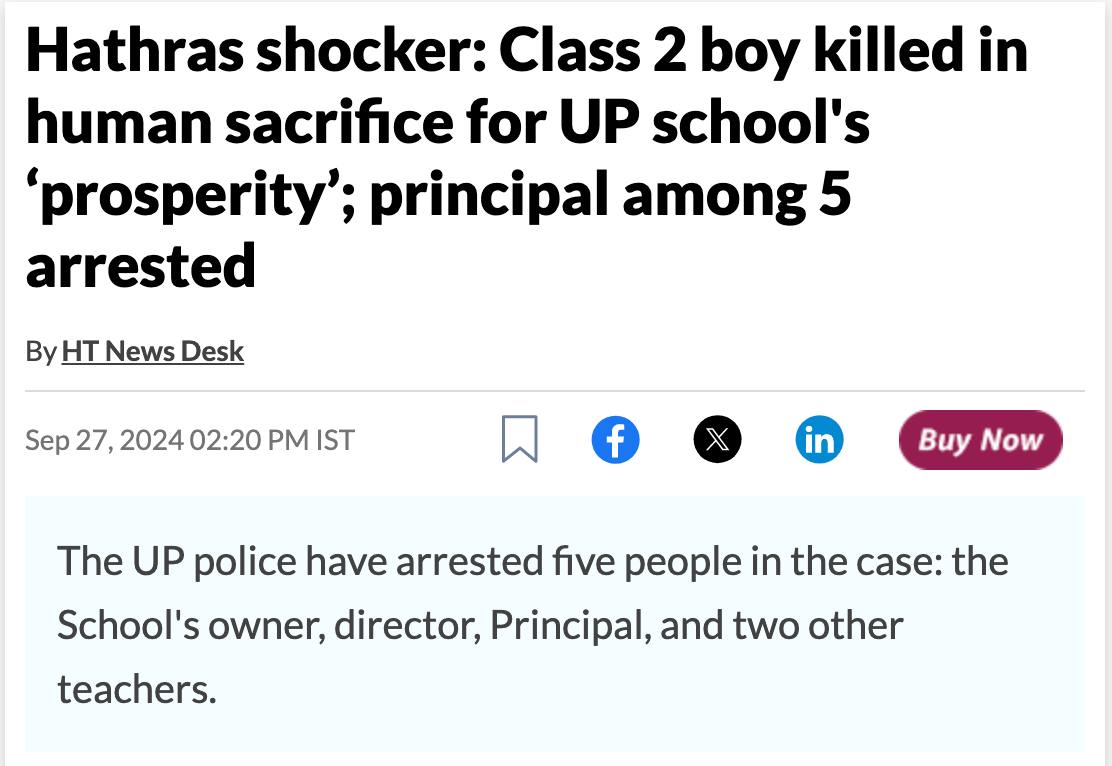Click the 'IST' timezone label
This screenshot has width=1112, height=766.
coord(334,440)
